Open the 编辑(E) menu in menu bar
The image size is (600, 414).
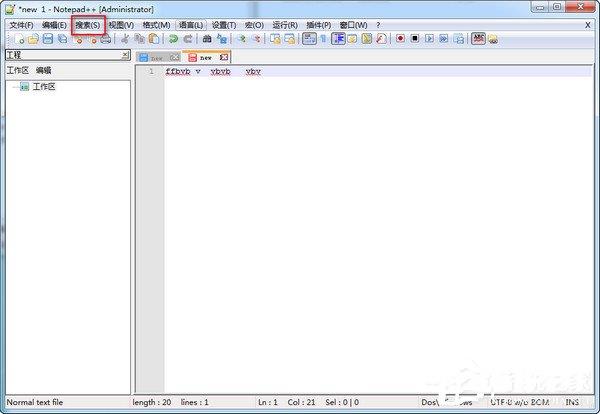click(54, 25)
